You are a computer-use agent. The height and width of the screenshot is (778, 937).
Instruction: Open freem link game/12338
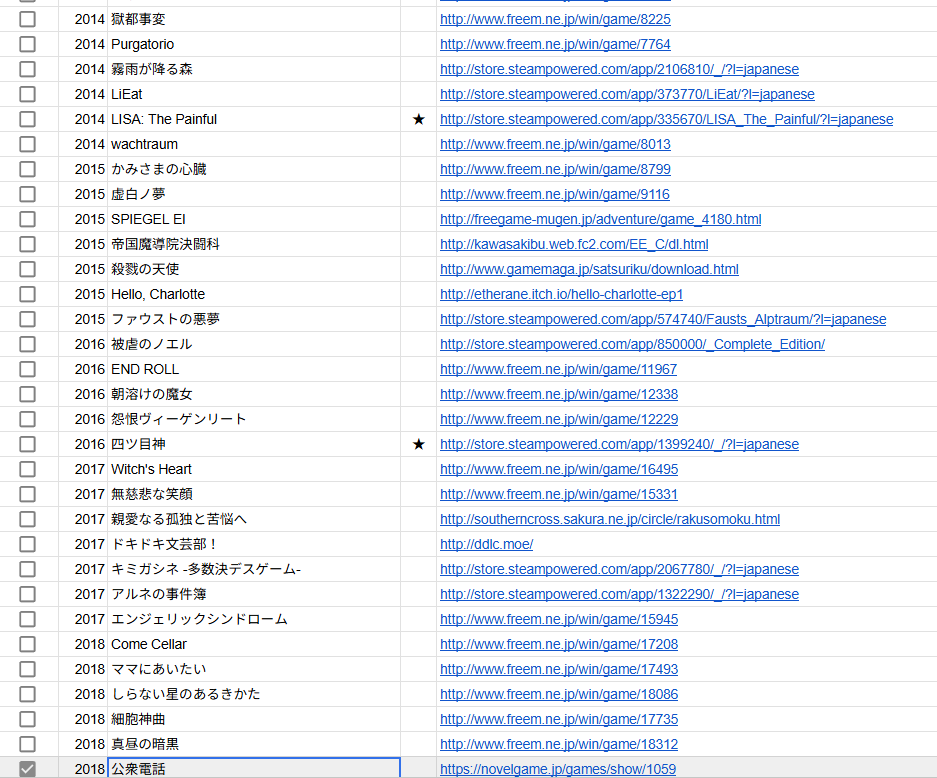(x=559, y=394)
